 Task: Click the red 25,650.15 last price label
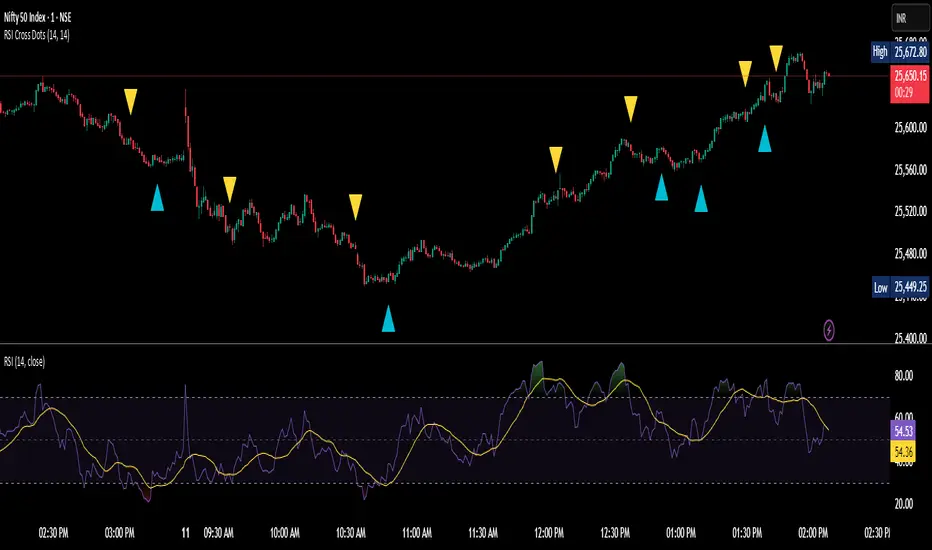click(909, 84)
